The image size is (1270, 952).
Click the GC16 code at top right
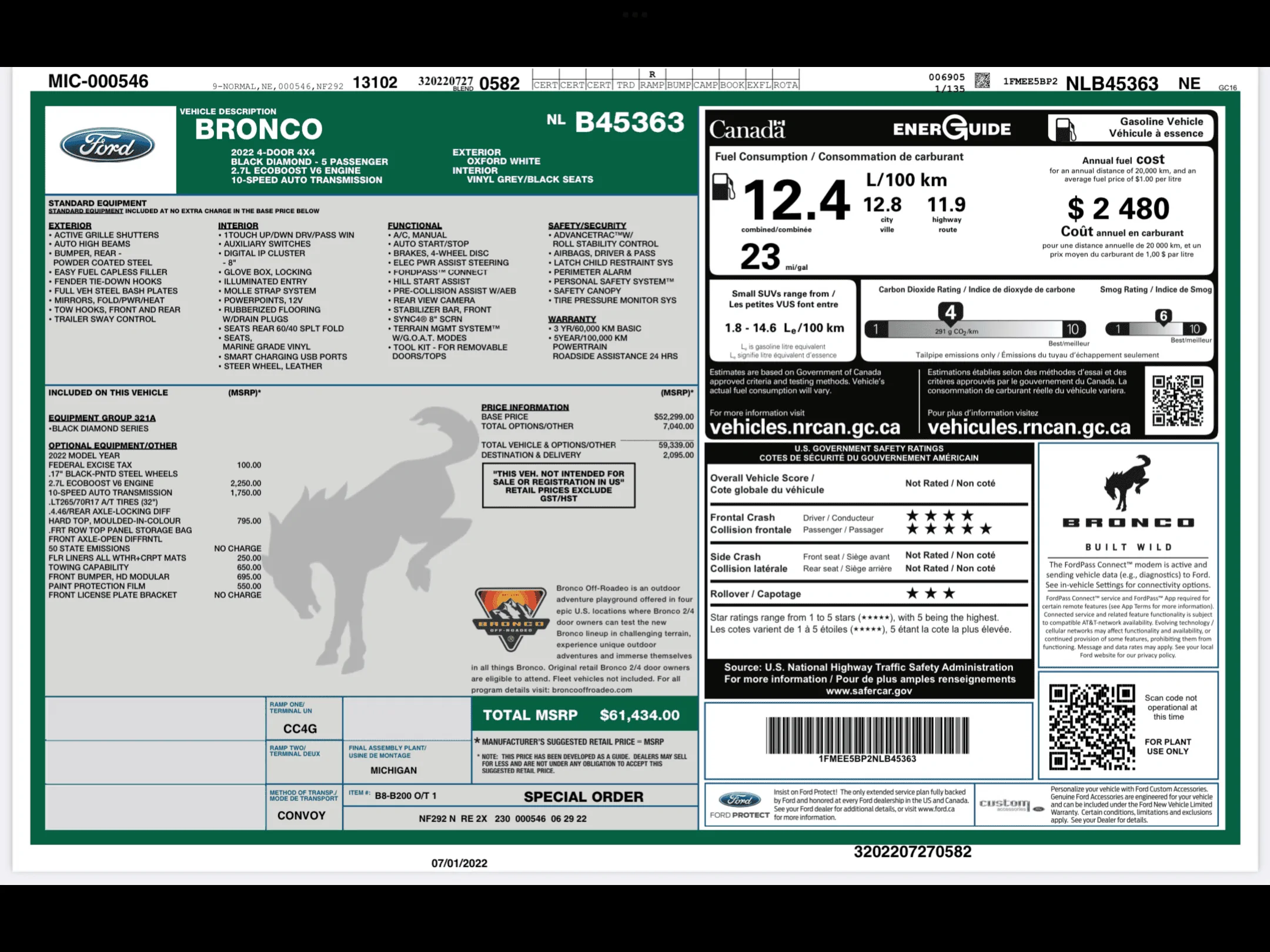click(1228, 88)
